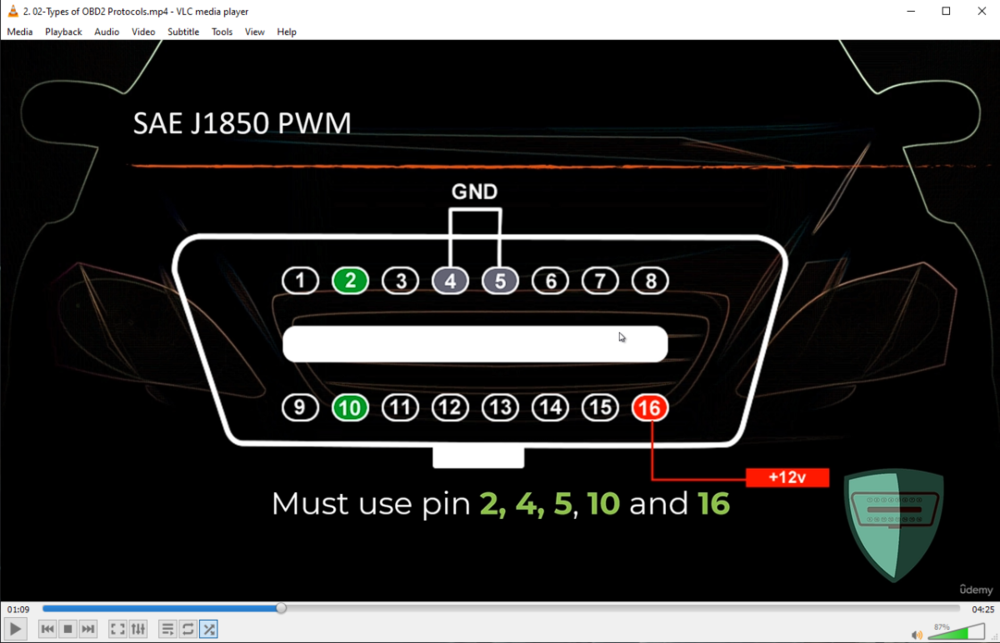Disable random shuffle playback

208,629
